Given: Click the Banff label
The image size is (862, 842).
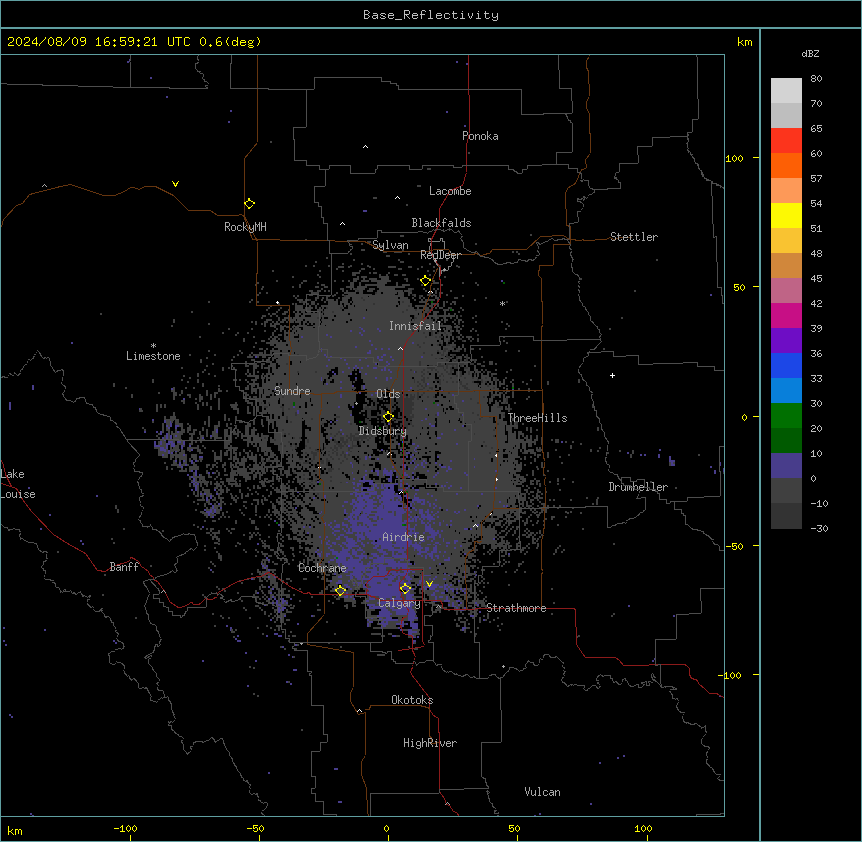Looking at the screenshot, I should point(124,567).
